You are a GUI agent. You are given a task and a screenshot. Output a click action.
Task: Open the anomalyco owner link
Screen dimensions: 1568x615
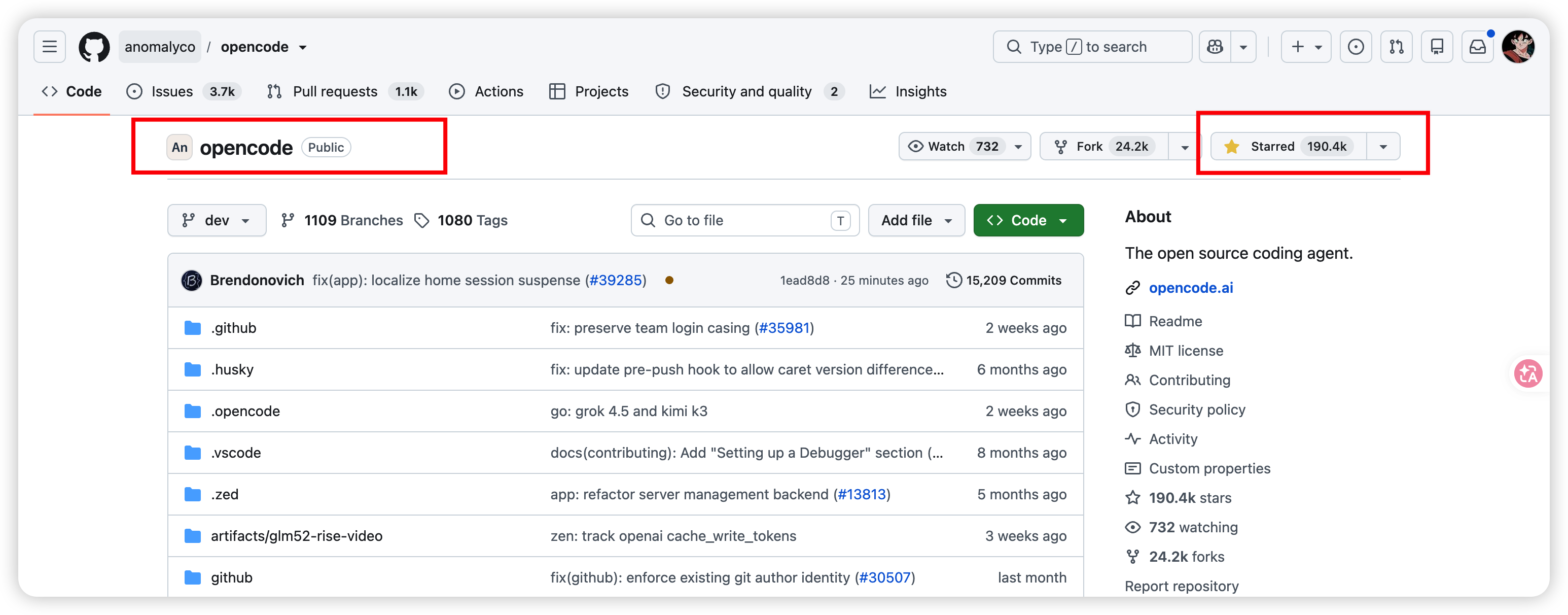(160, 47)
